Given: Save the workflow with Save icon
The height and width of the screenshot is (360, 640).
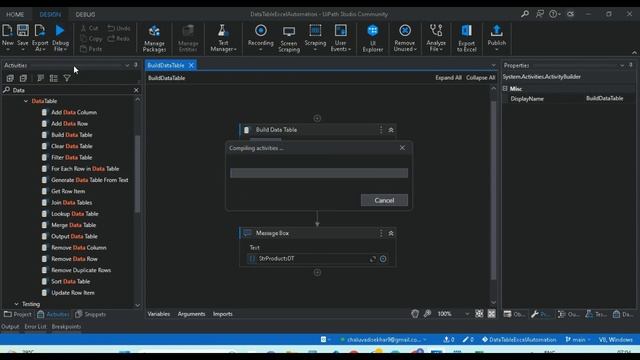Looking at the screenshot, I should [x=23, y=37].
